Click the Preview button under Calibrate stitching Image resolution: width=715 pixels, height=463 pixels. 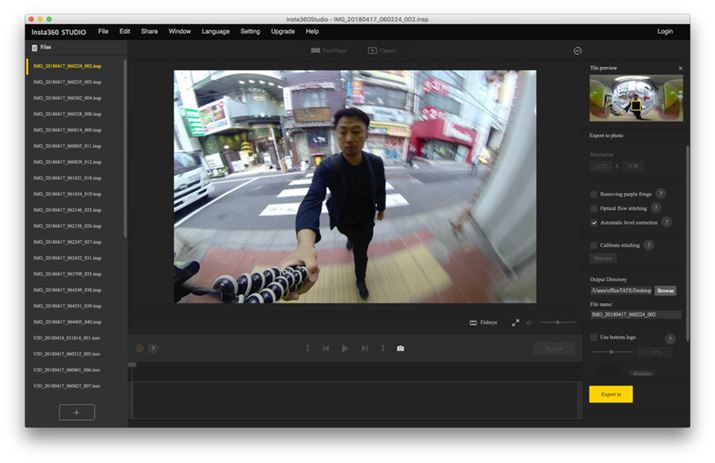point(603,259)
